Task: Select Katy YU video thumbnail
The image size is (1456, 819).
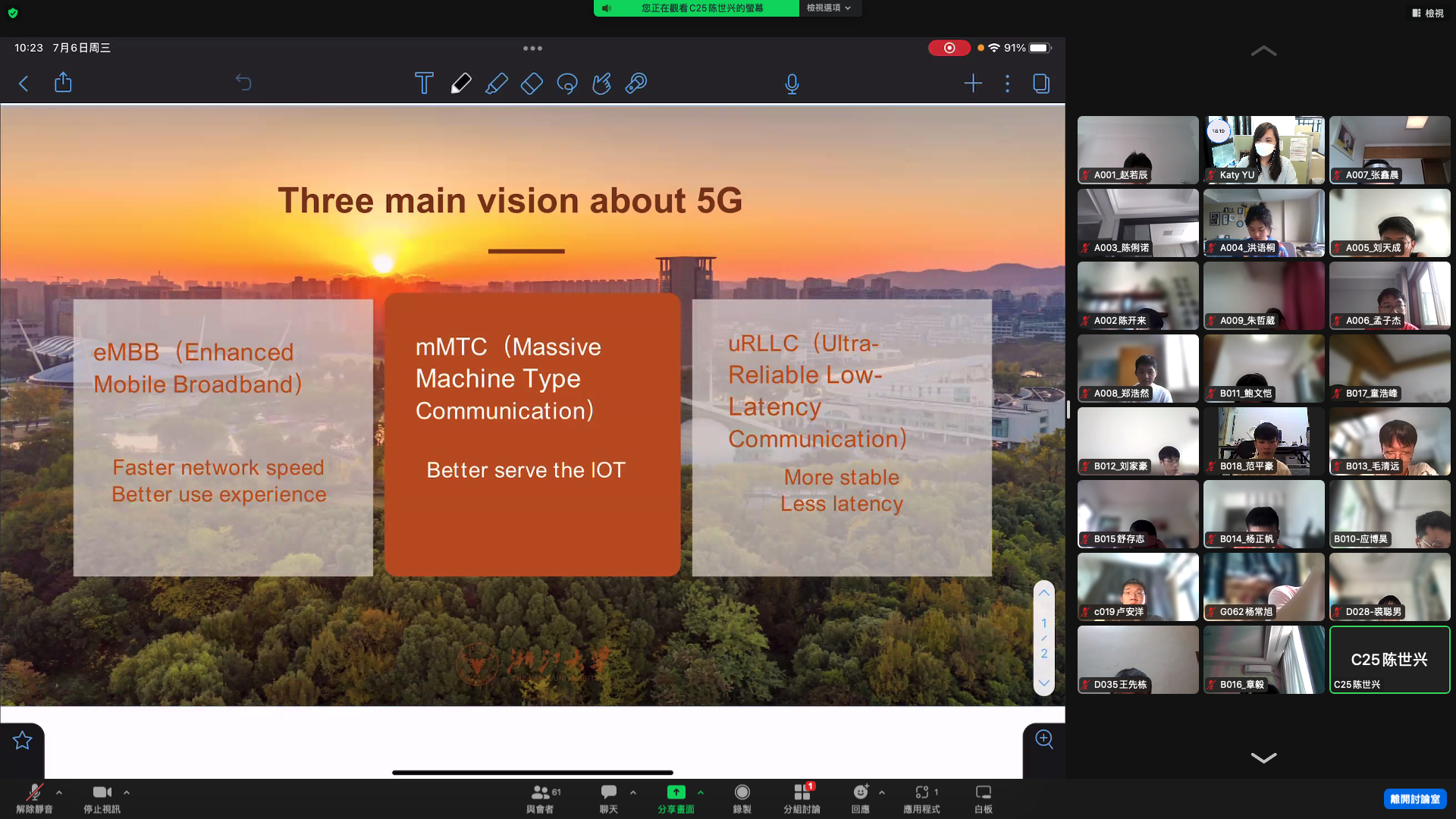Action: tap(1263, 149)
